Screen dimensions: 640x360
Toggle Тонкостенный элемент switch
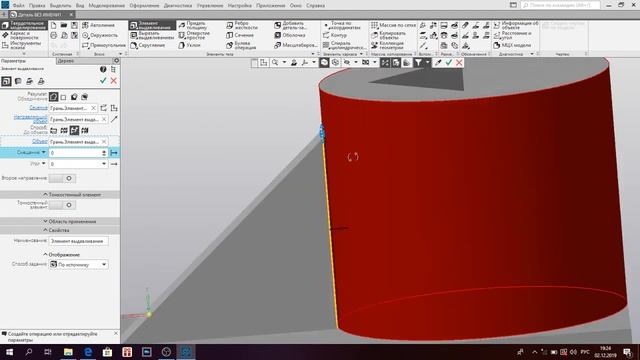(62, 205)
